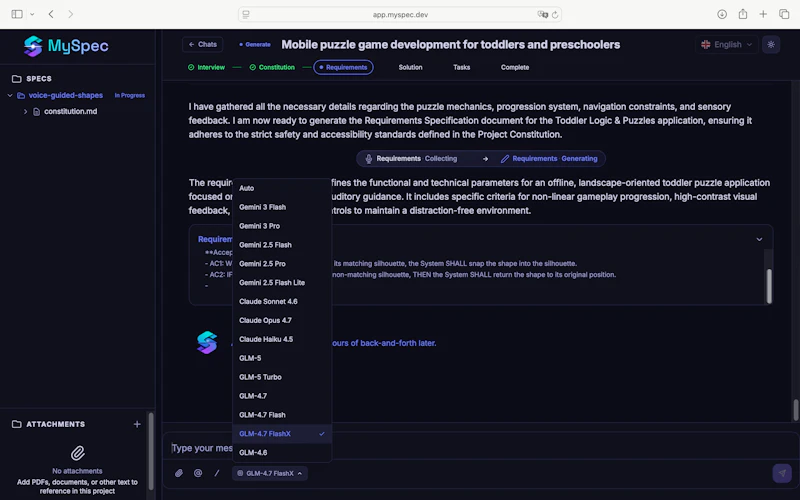Return to Chats with back button

point(203,44)
